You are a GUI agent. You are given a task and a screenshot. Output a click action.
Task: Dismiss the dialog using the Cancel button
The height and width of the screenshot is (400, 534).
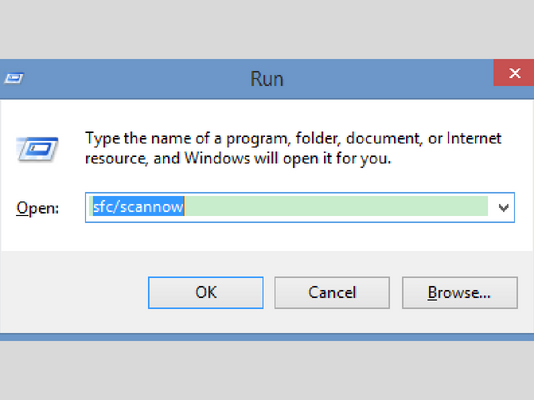tap(332, 292)
